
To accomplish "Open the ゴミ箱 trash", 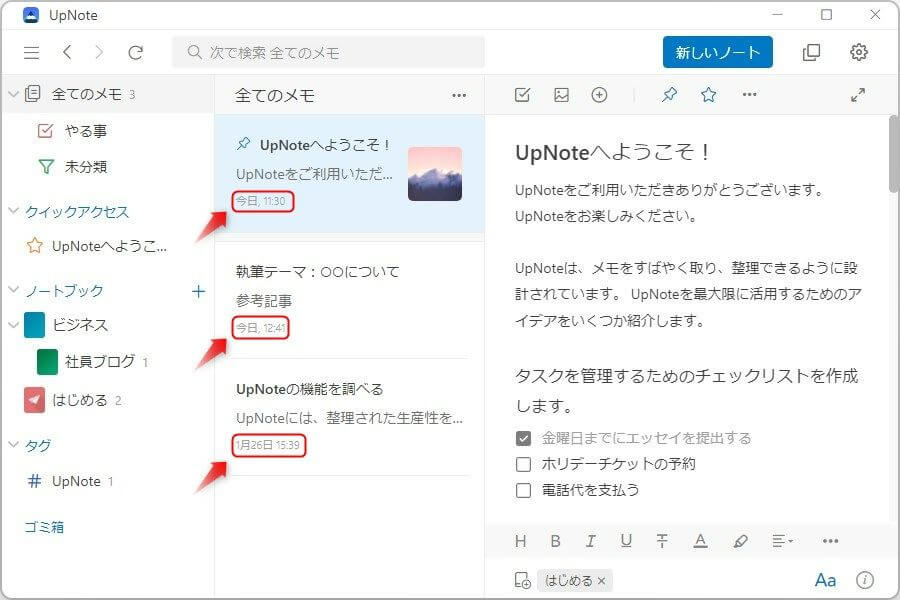I will pyautogui.click(x=44, y=527).
